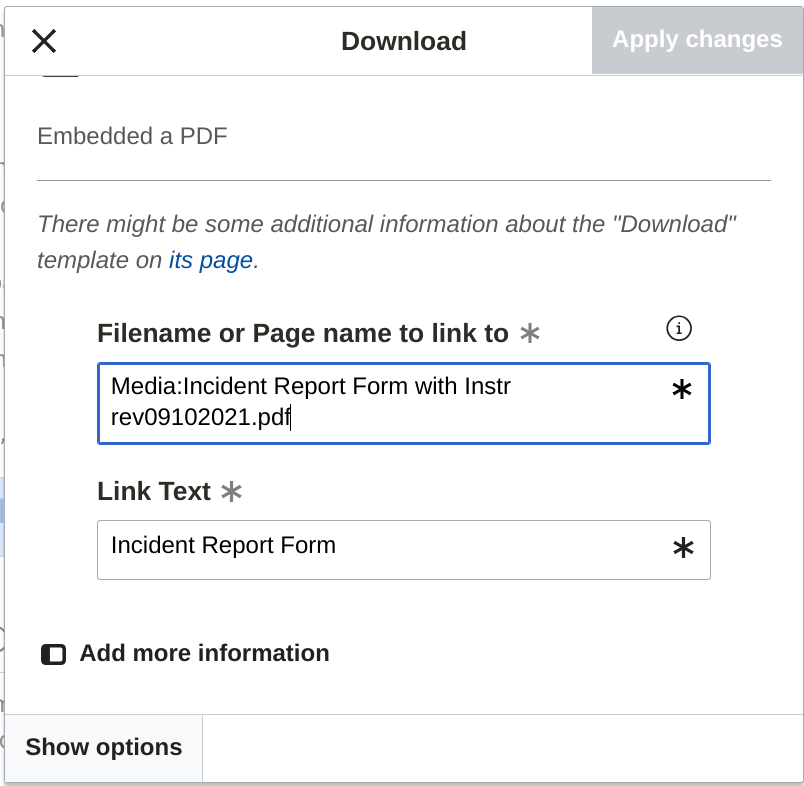
Task: Click the black asterisk in Link Text field
Action: (x=683, y=548)
